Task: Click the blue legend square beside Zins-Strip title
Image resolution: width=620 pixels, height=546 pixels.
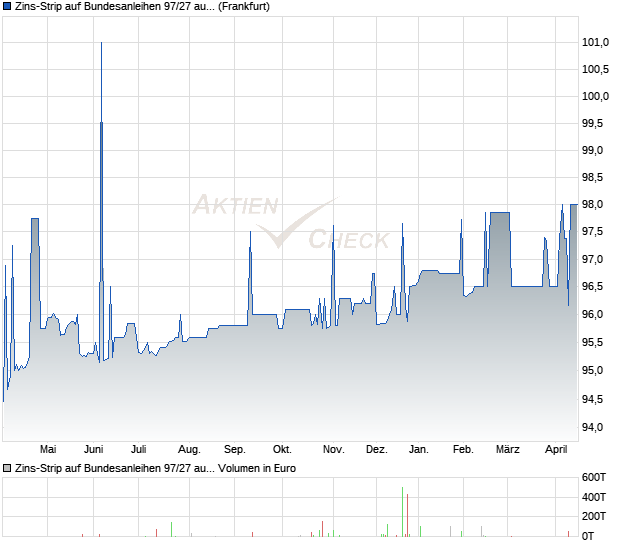Action: [x=7, y=7]
